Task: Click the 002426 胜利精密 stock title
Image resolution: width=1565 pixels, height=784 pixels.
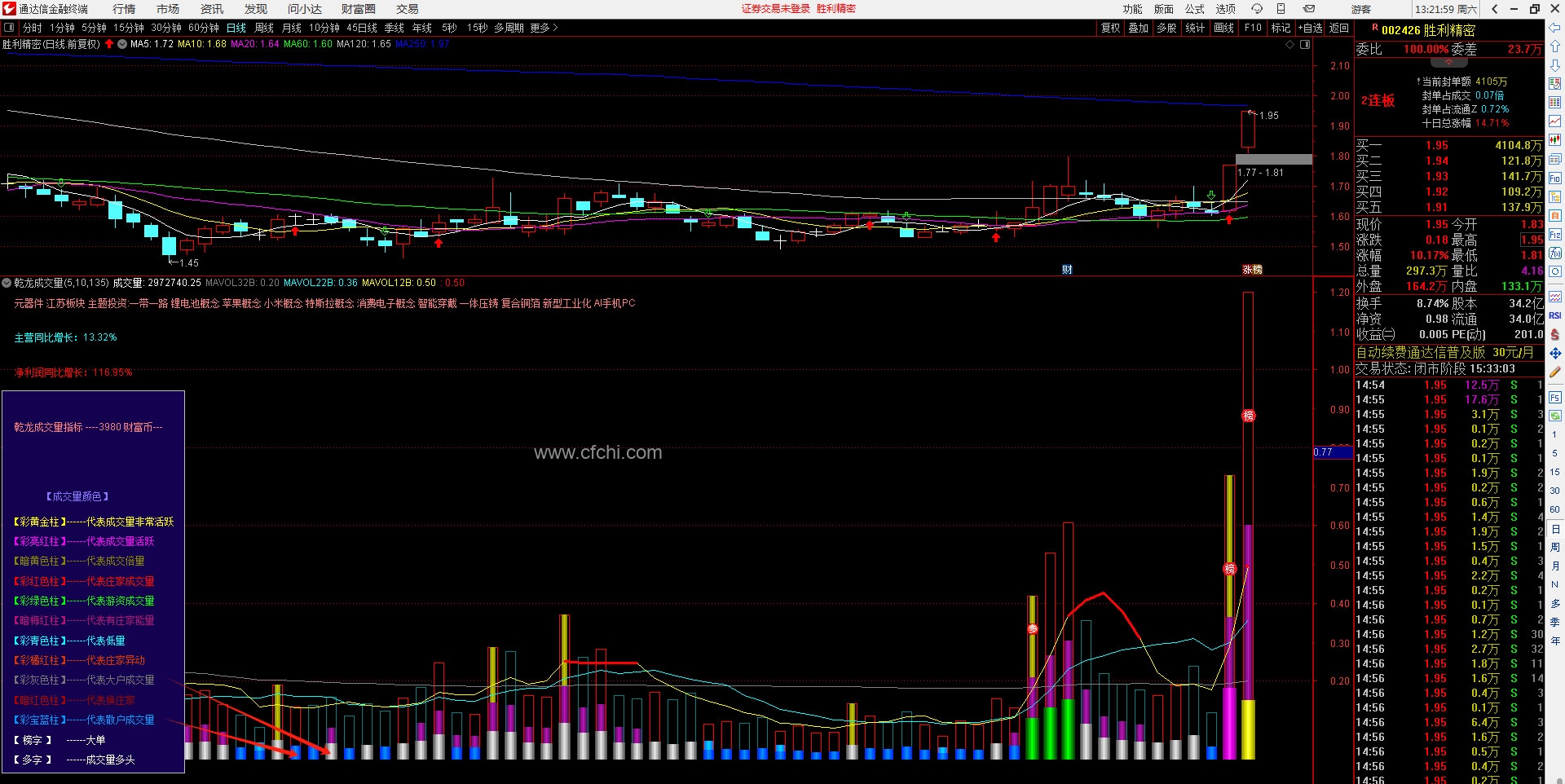Action: pos(1428,30)
